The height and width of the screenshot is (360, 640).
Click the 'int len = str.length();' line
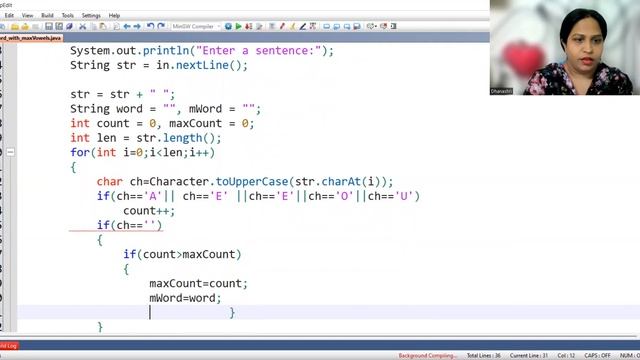146,138
